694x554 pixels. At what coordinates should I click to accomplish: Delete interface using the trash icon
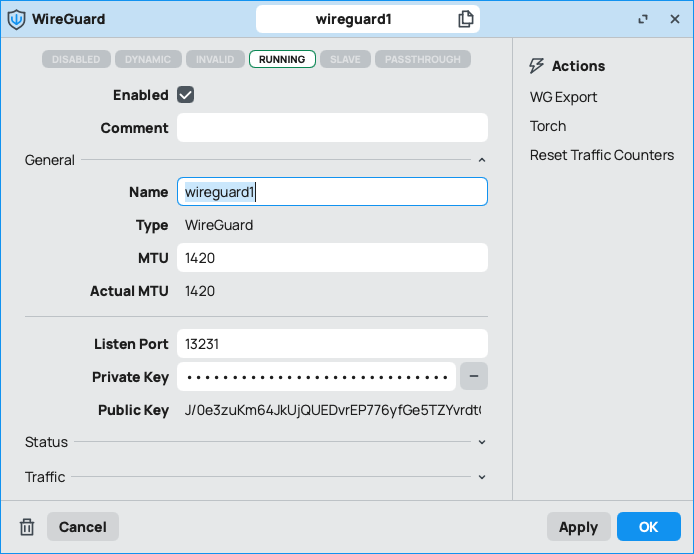[28, 527]
